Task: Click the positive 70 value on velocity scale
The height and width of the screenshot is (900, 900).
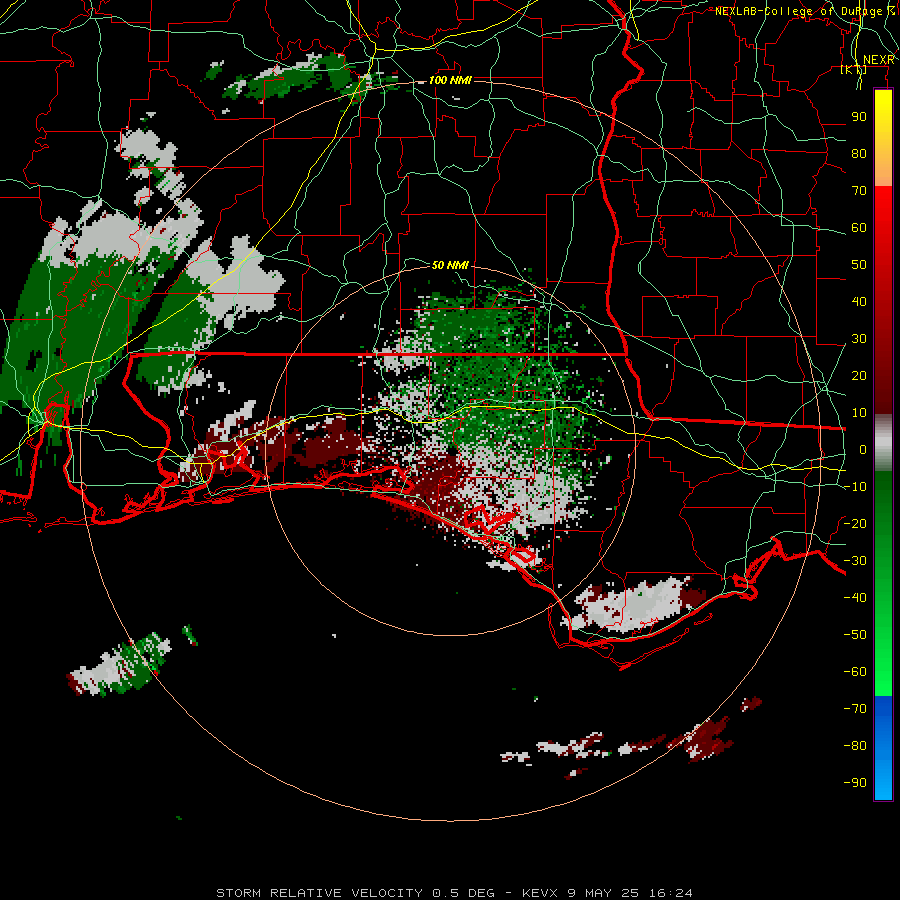Action: coord(859,191)
